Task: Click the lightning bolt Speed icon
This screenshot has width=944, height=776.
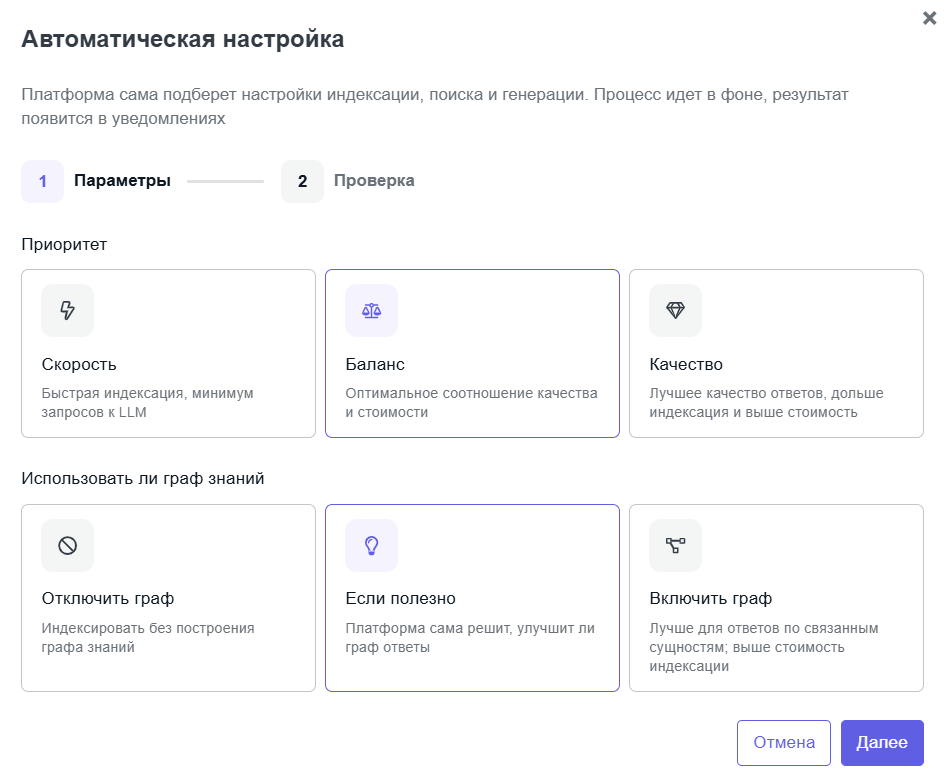Action: (x=67, y=310)
